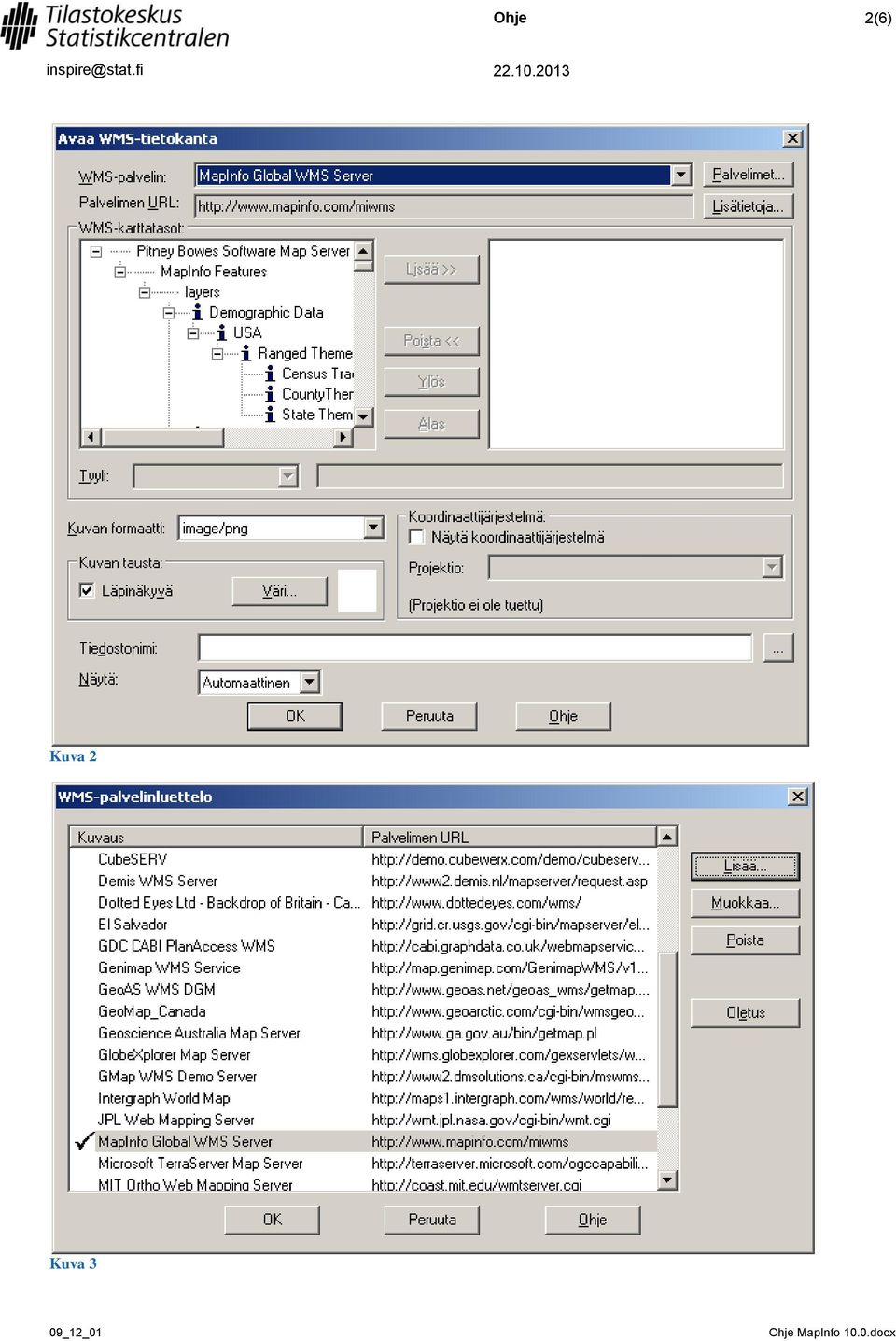The image size is (896, 1341).
Task: Click layer tree vertical scrollbar down arrow
Action: (364, 416)
